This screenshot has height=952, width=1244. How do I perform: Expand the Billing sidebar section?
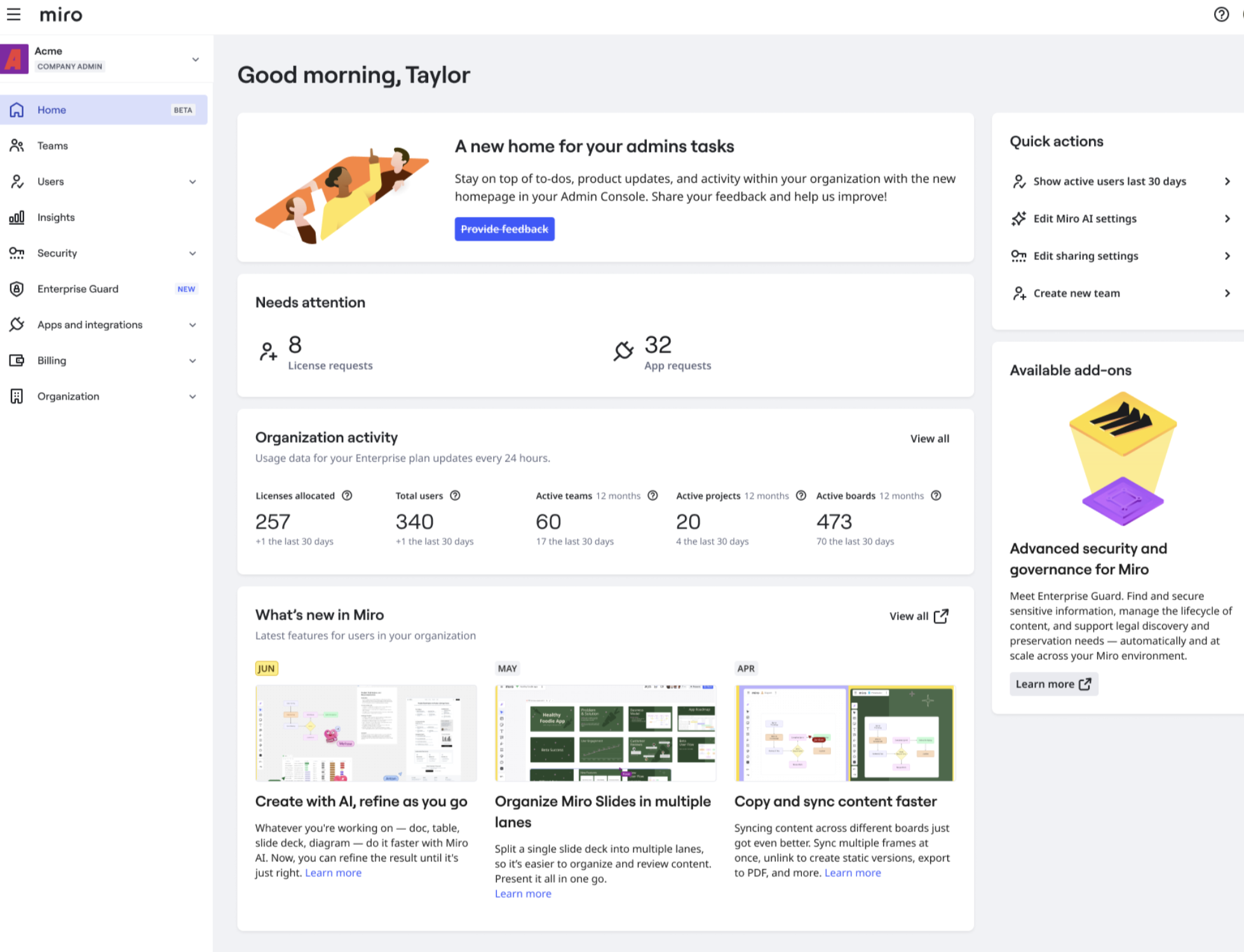click(x=193, y=361)
